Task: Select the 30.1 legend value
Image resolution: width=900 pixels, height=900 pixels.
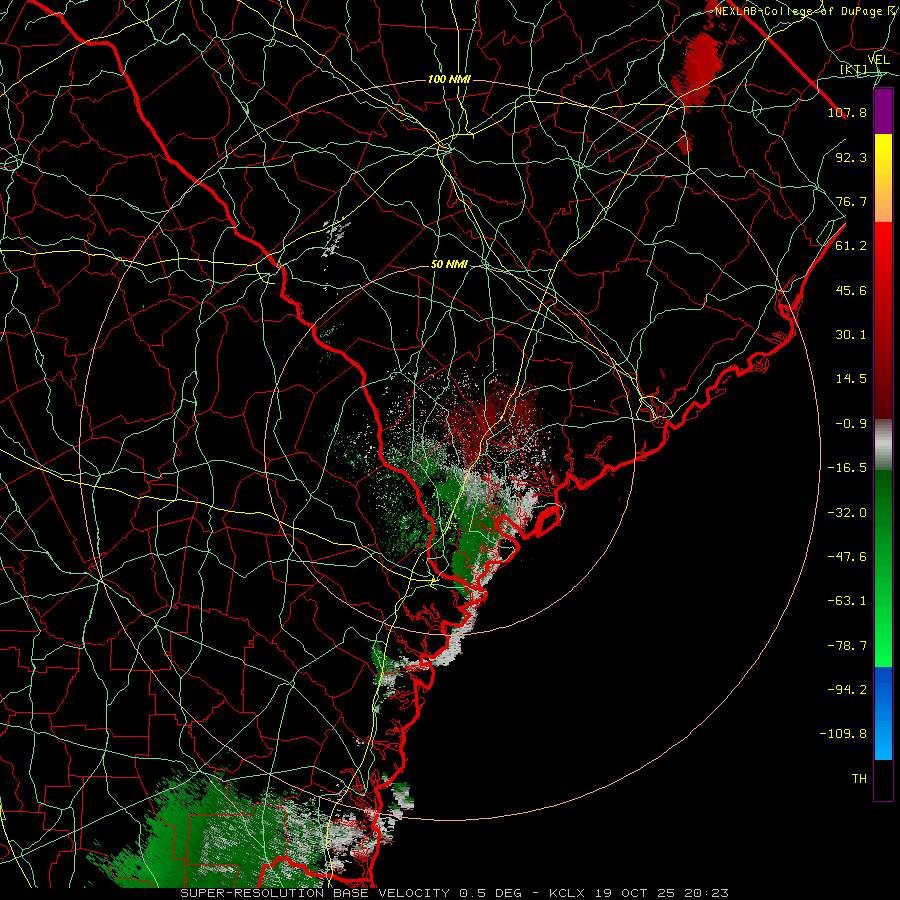Action: (x=851, y=335)
